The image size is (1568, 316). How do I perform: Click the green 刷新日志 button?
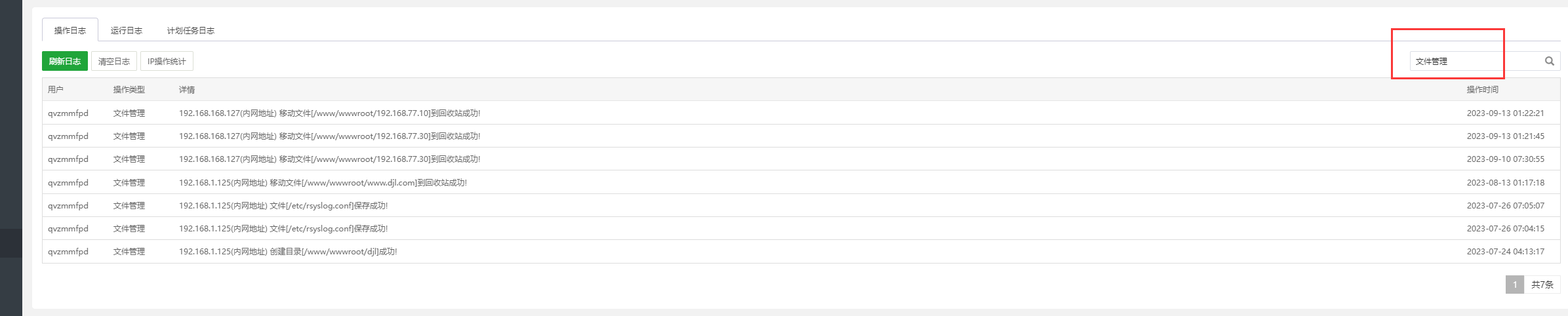click(65, 61)
